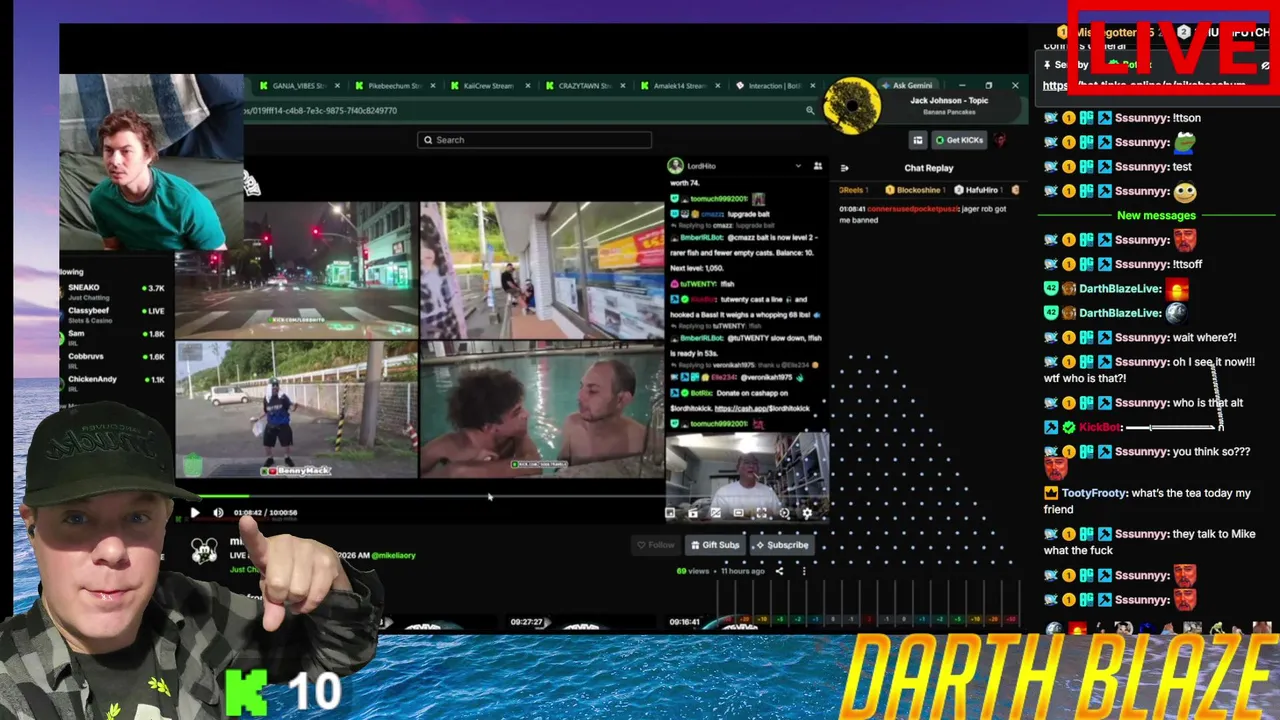
Task: Click the Blockoshine gifter badge
Action: (x=913, y=190)
